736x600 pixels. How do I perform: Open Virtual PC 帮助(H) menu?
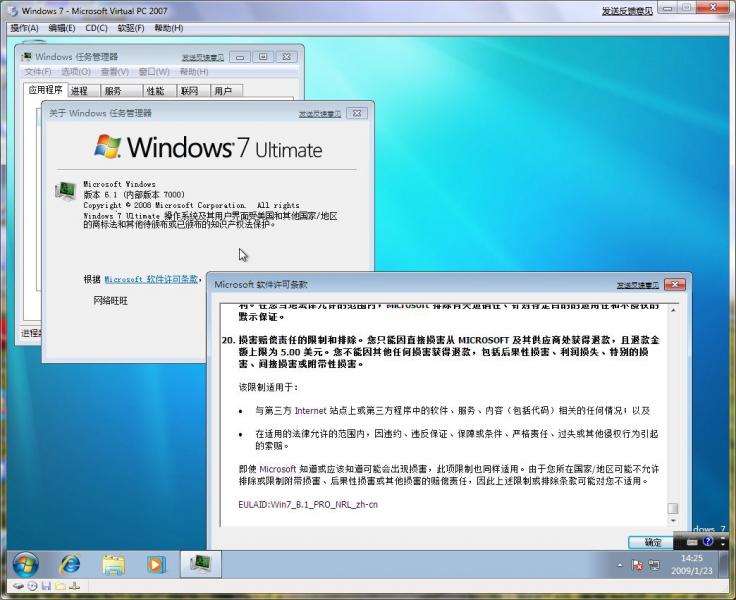[x=169, y=28]
